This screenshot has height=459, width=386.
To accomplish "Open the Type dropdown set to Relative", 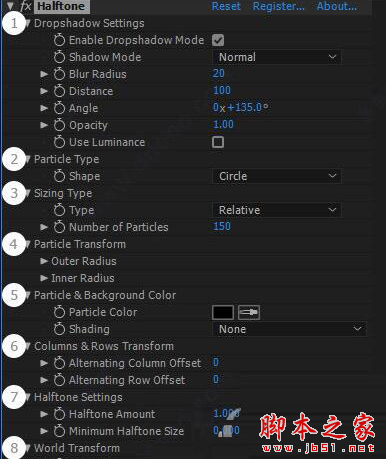I will point(277,210).
